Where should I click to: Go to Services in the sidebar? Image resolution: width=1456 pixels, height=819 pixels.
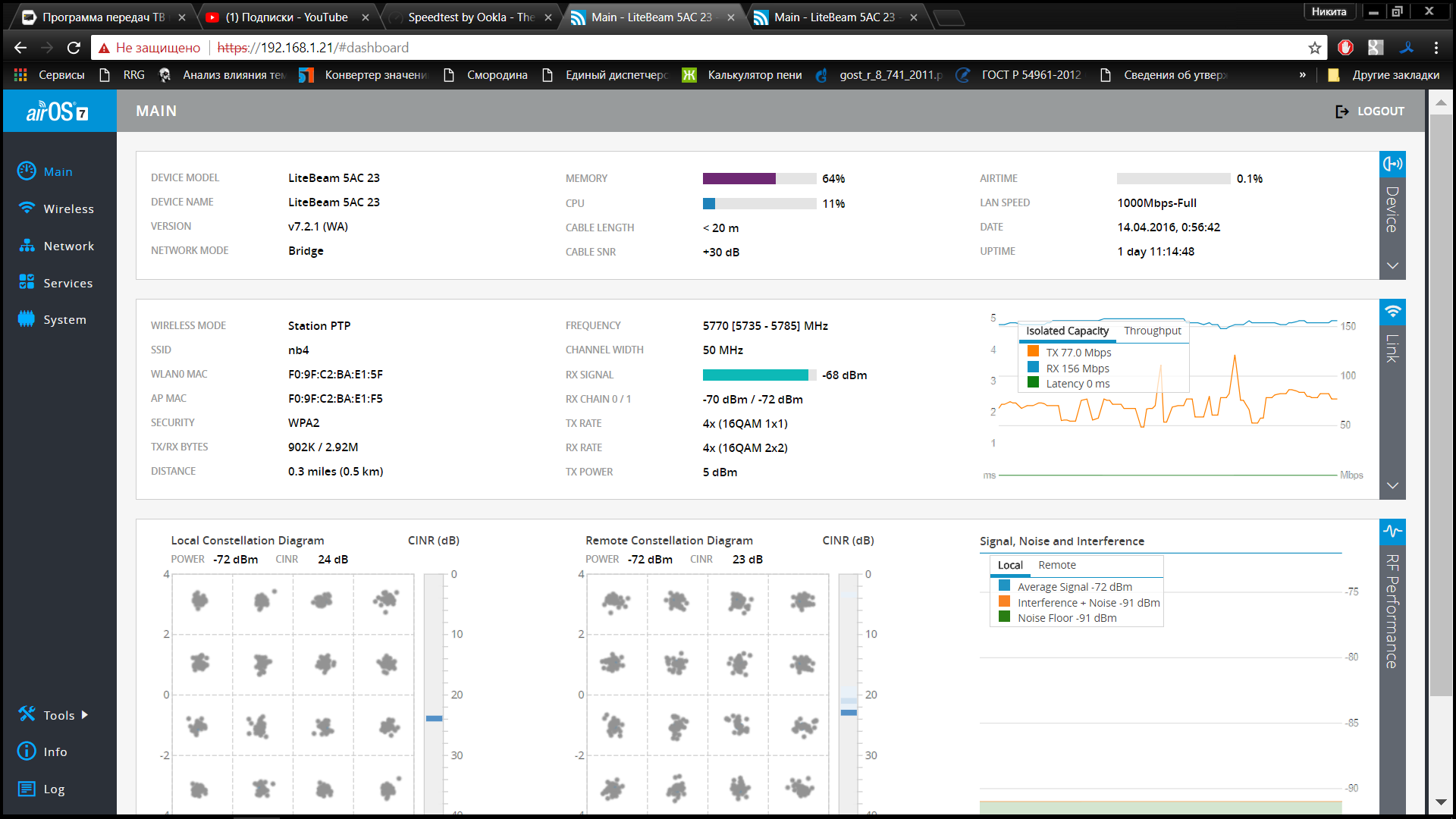(x=67, y=283)
